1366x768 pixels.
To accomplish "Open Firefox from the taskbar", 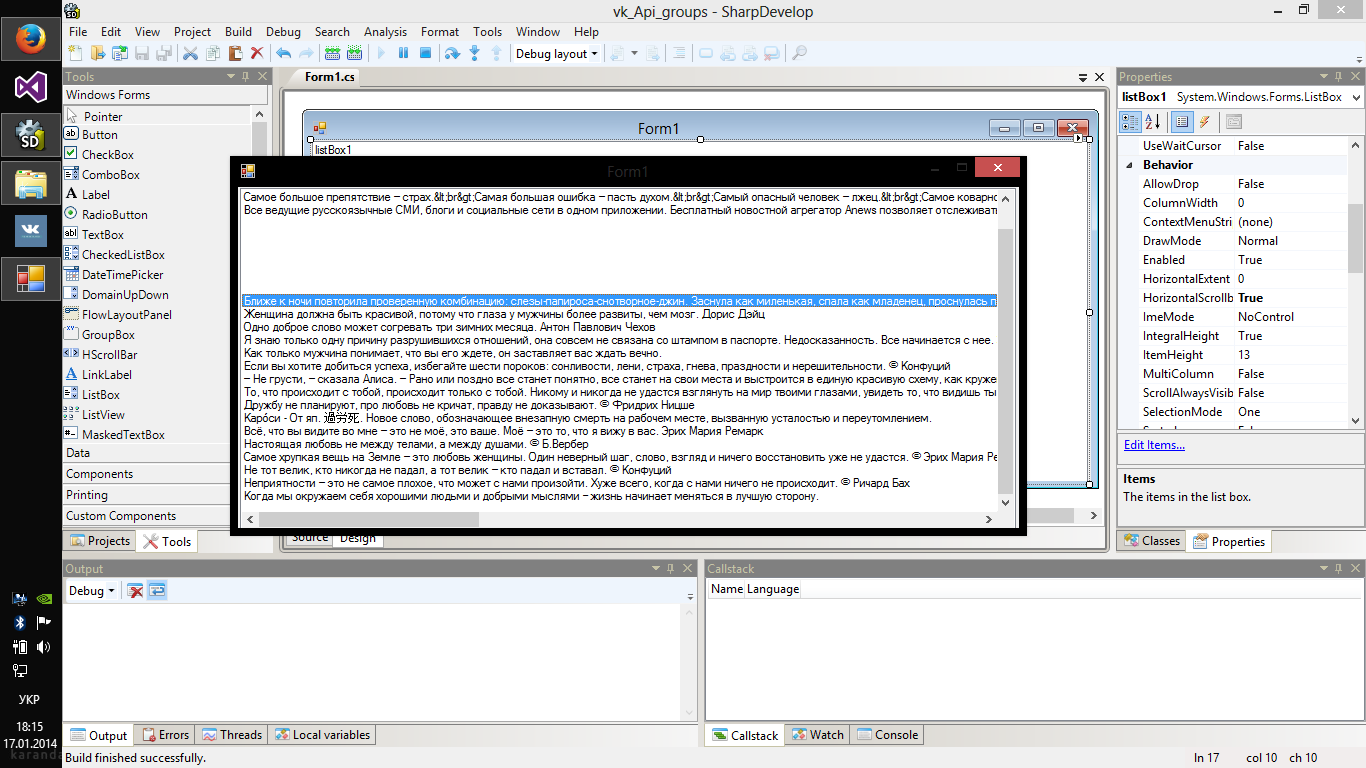I will [31, 38].
